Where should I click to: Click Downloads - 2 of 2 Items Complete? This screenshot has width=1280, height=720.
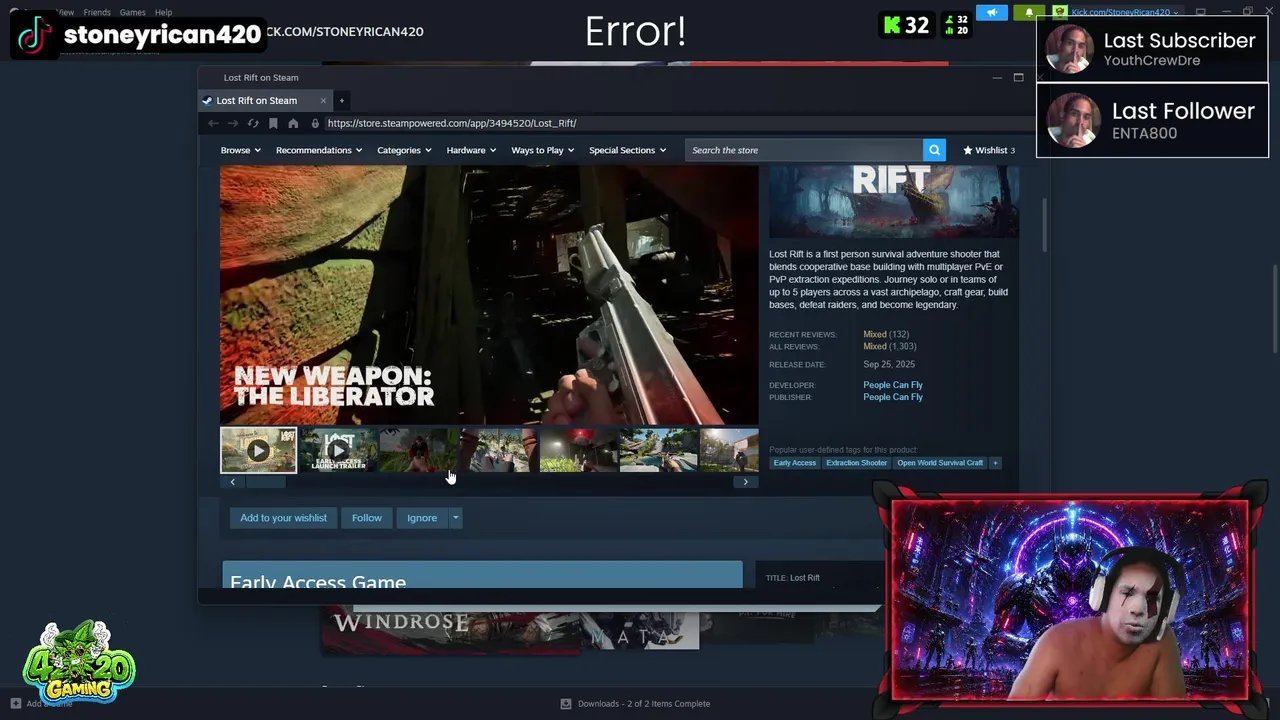[644, 703]
